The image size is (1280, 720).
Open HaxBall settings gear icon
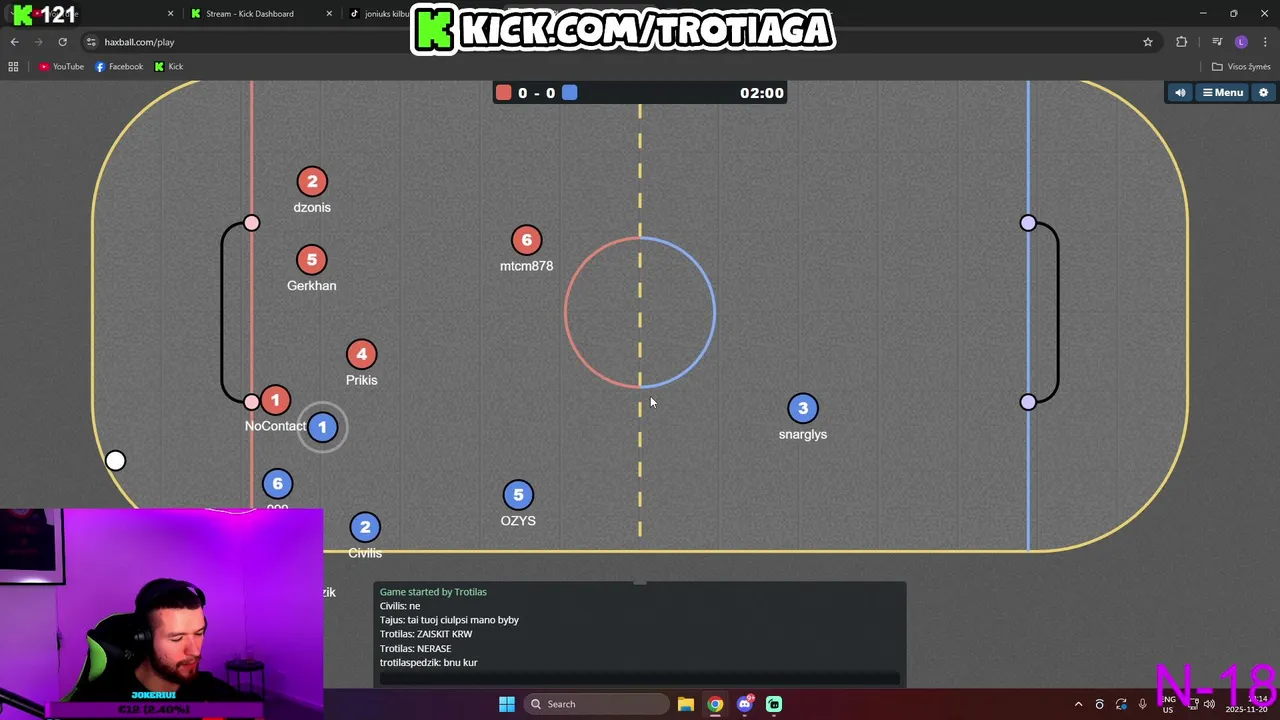click(1263, 92)
